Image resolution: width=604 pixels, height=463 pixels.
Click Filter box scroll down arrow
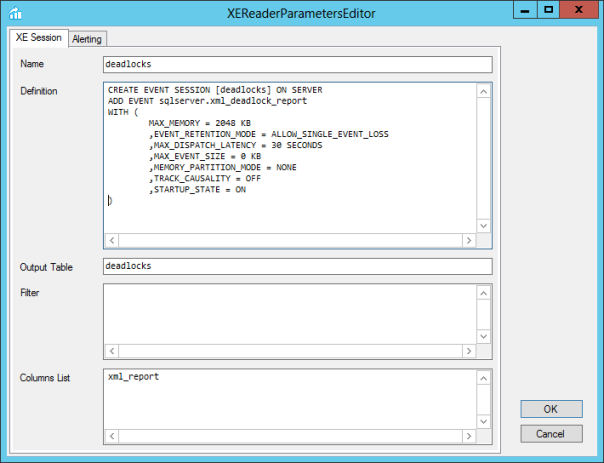484,336
